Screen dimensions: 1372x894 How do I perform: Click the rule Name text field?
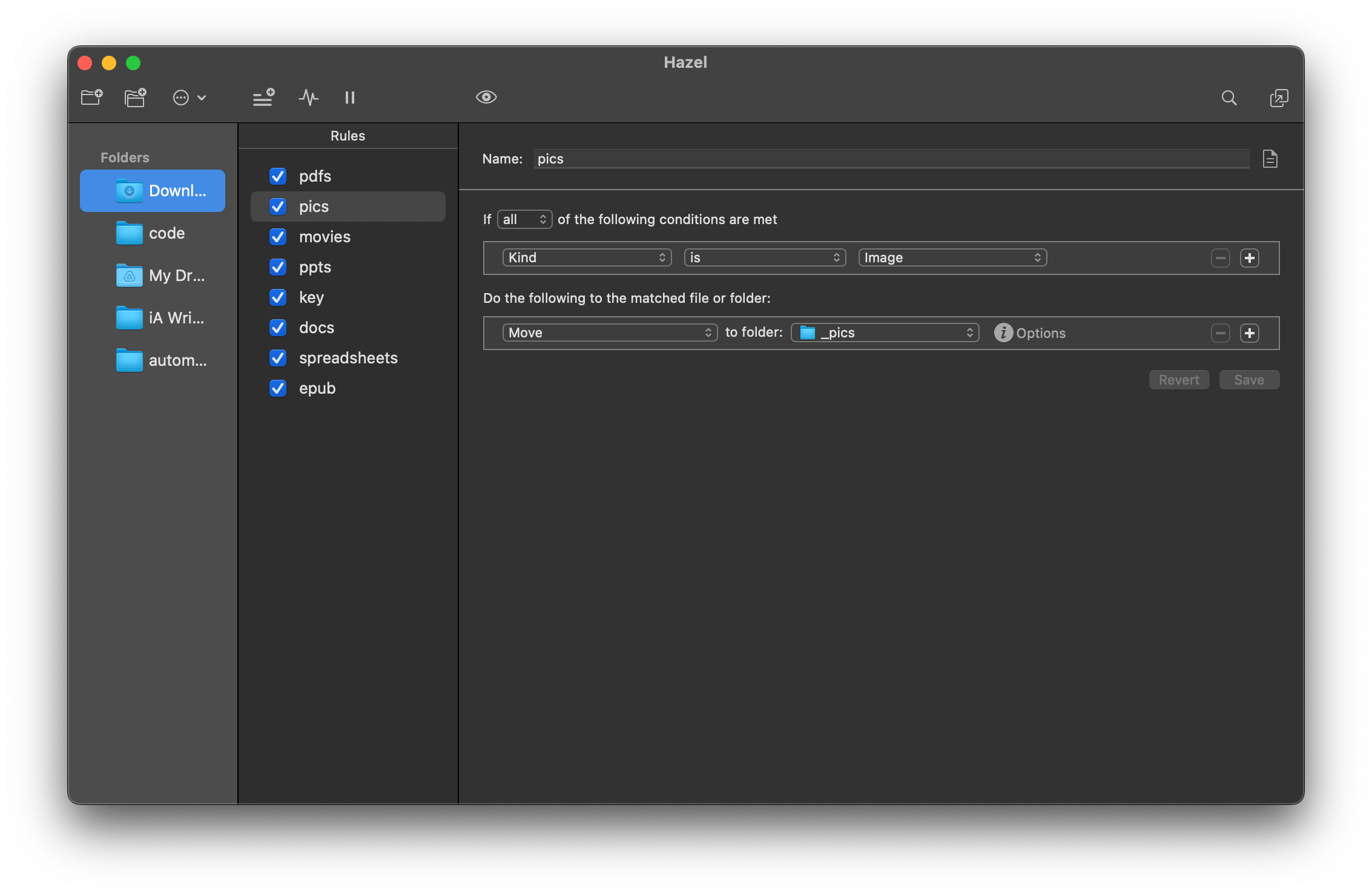coord(890,159)
